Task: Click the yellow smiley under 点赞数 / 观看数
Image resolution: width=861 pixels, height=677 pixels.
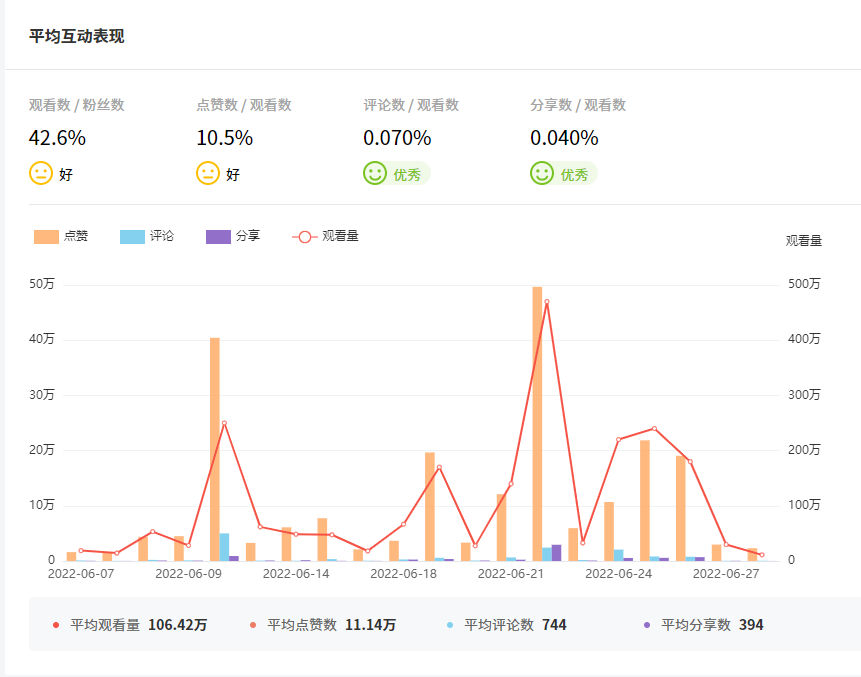Action: pyautogui.click(x=208, y=173)
